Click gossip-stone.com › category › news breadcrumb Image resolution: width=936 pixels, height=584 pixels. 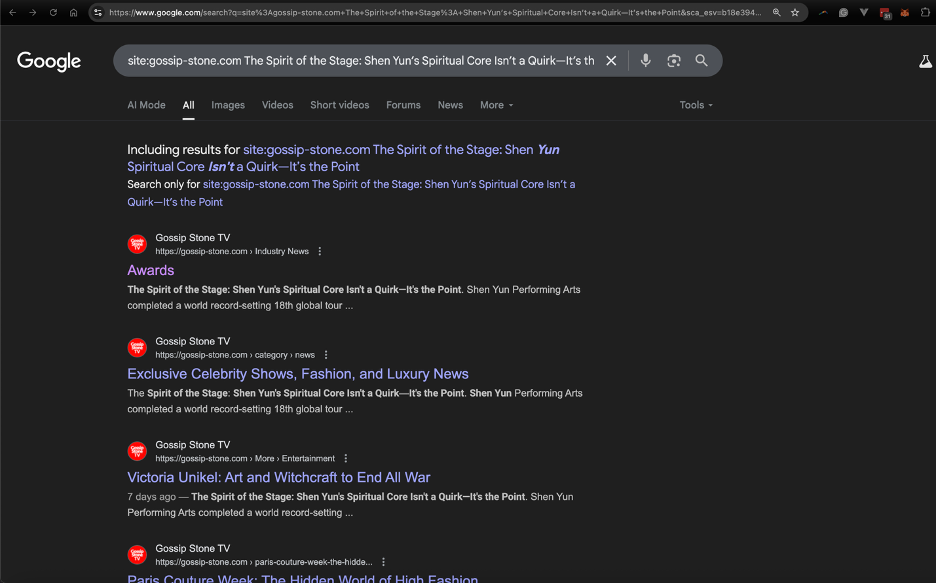tap(235, 355)
